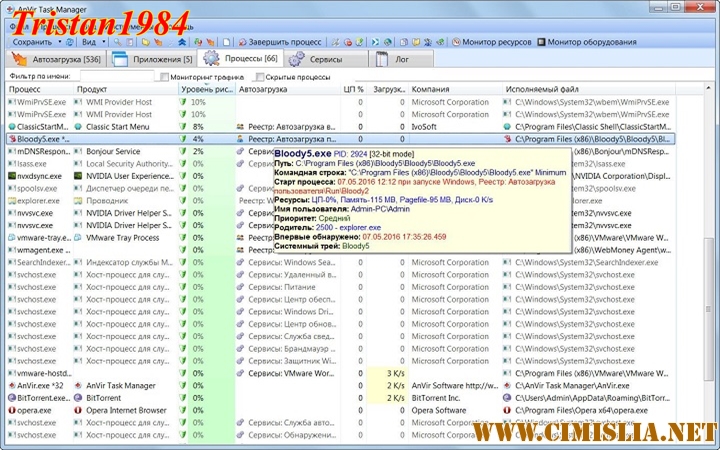The width and height of the screenshot is (720, 450).
Task: Click the security shield for Bloody5.exe
Action: click(183, 139)
